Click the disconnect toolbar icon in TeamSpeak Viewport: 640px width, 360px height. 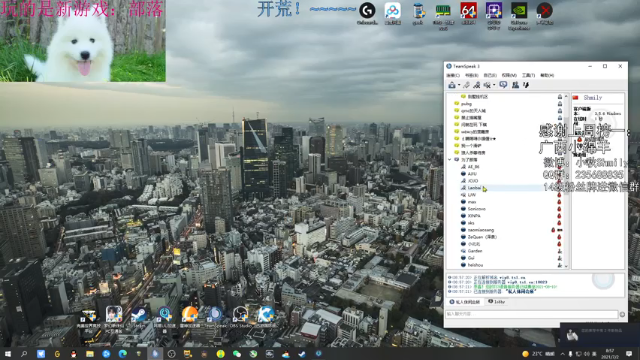coord(466,85)
